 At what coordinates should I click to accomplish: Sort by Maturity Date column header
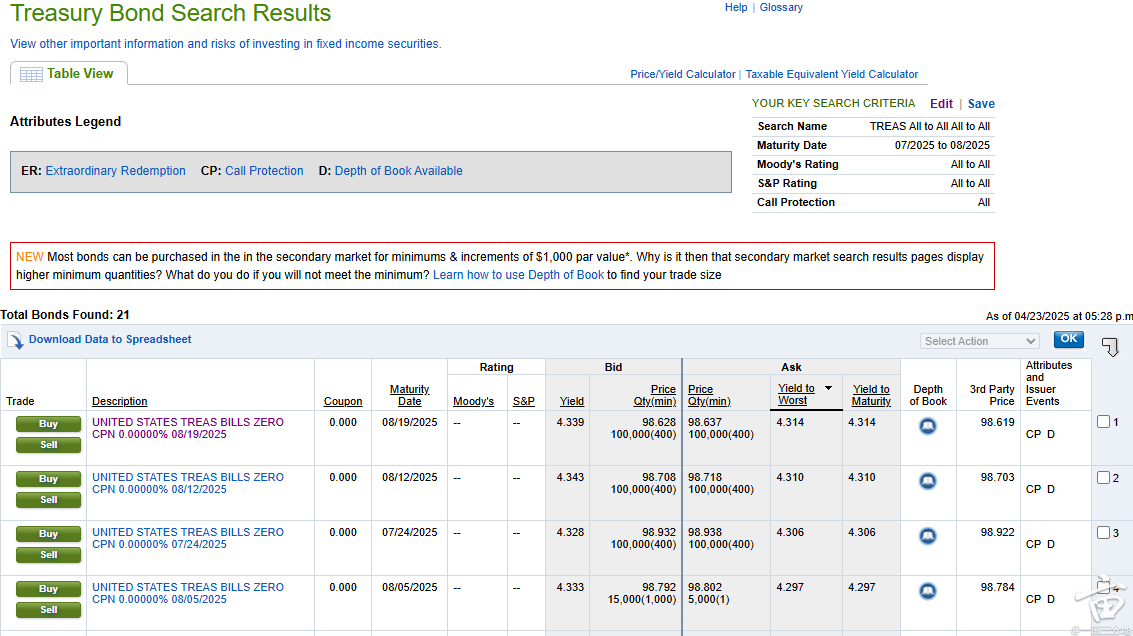[410, 395]
